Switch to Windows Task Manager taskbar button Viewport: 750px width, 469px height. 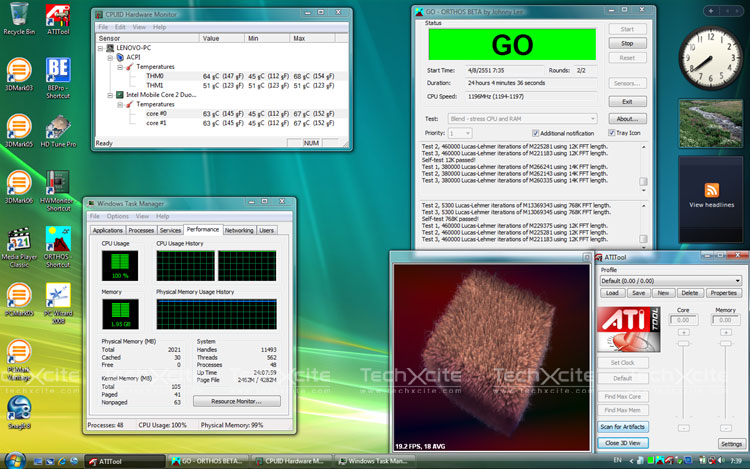375,461
